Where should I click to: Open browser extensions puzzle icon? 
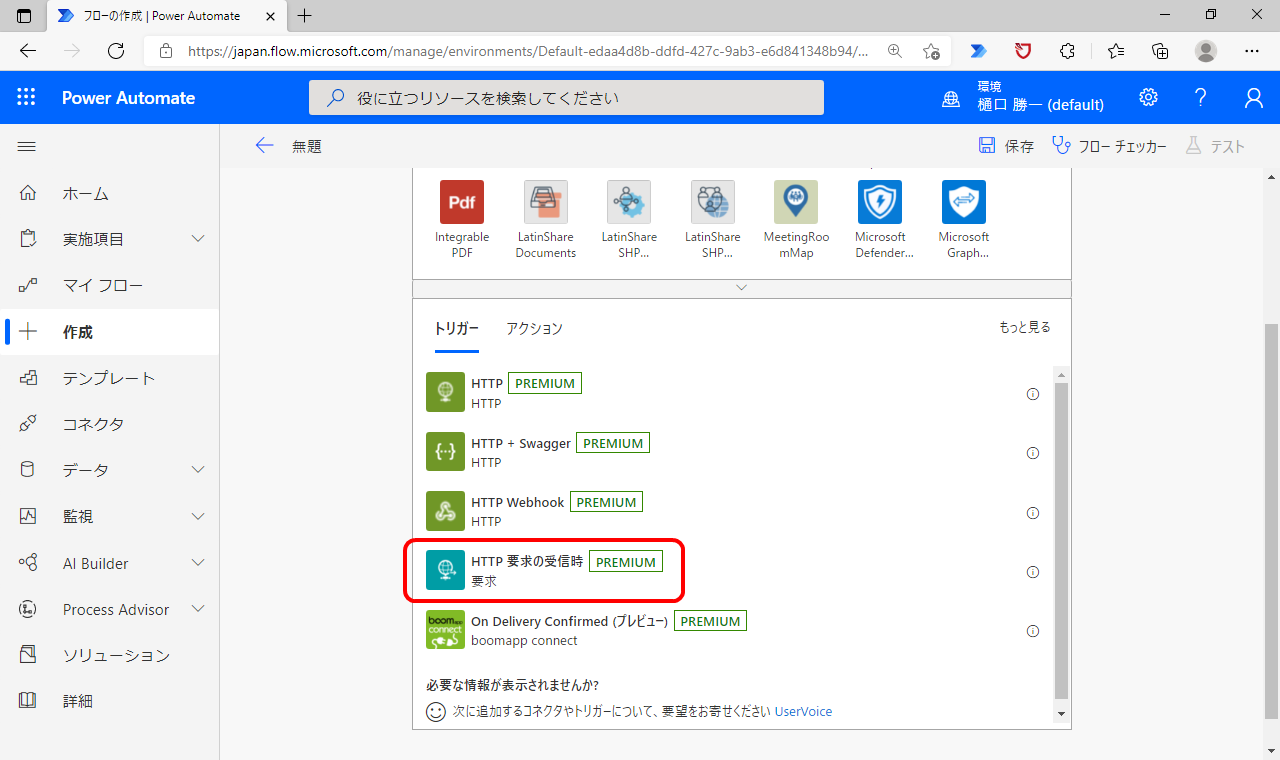(x=1068, y=51)
